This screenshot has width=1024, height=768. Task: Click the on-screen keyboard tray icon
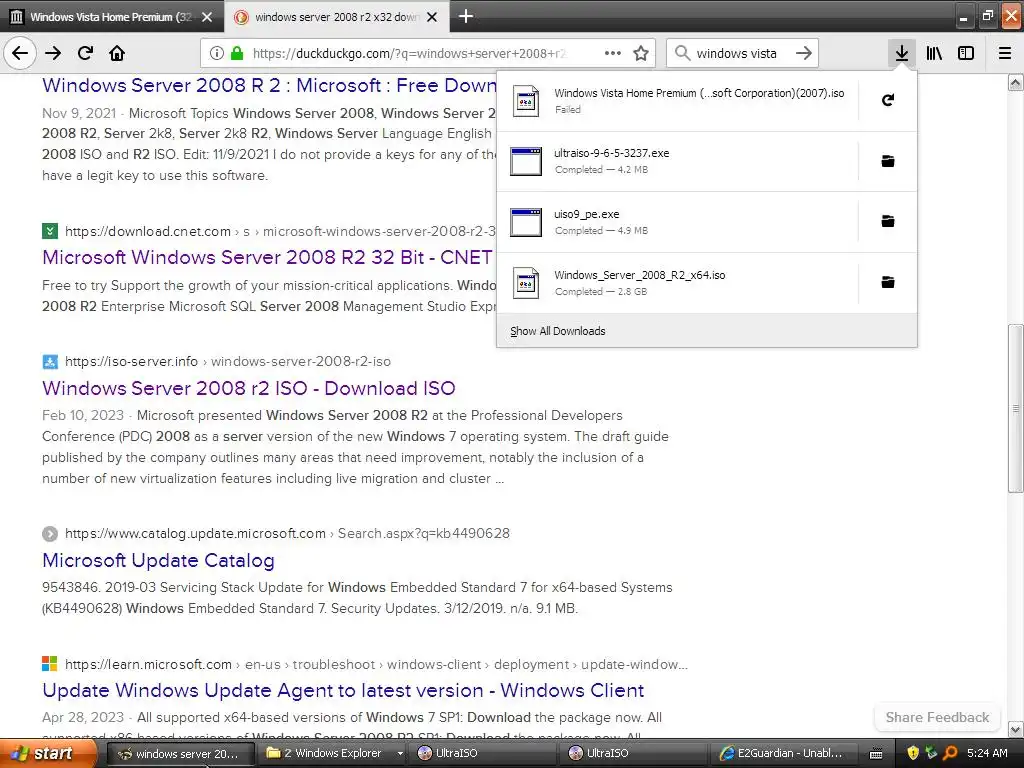(876, 754)
